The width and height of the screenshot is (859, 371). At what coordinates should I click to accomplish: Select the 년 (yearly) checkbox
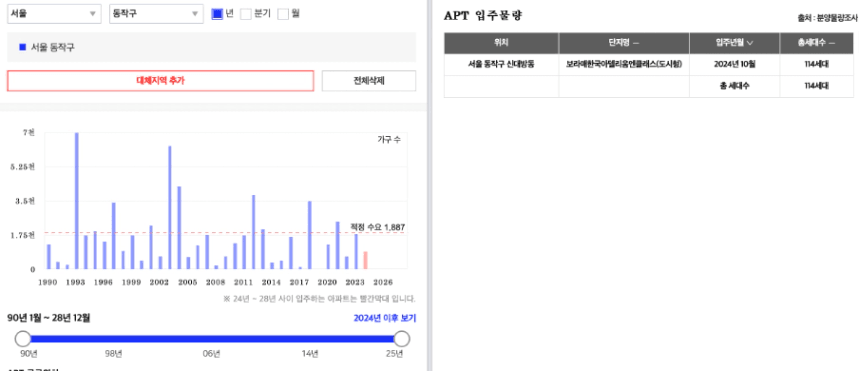tap(217, 14)
